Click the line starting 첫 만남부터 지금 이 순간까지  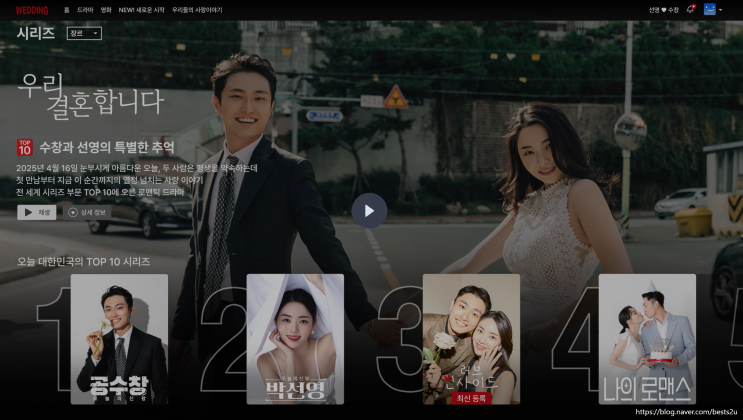(x=109, y=180)
